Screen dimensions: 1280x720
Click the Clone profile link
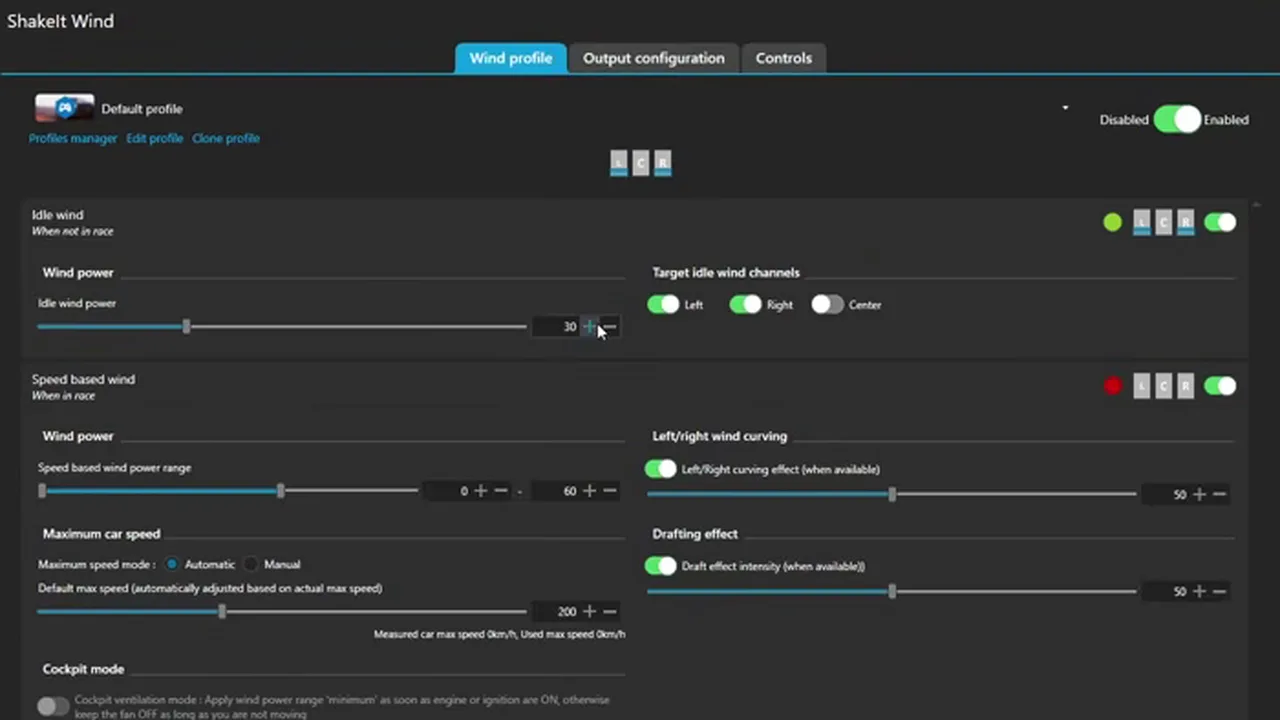(x=226, y=138)
